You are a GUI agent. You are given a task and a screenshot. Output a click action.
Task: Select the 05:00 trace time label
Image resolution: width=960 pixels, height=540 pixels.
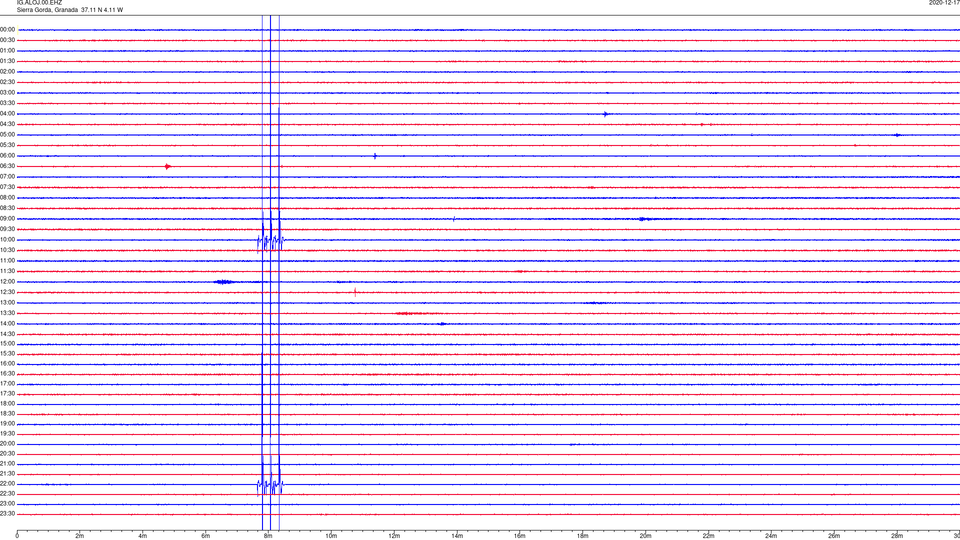click(x=7, y=135)
